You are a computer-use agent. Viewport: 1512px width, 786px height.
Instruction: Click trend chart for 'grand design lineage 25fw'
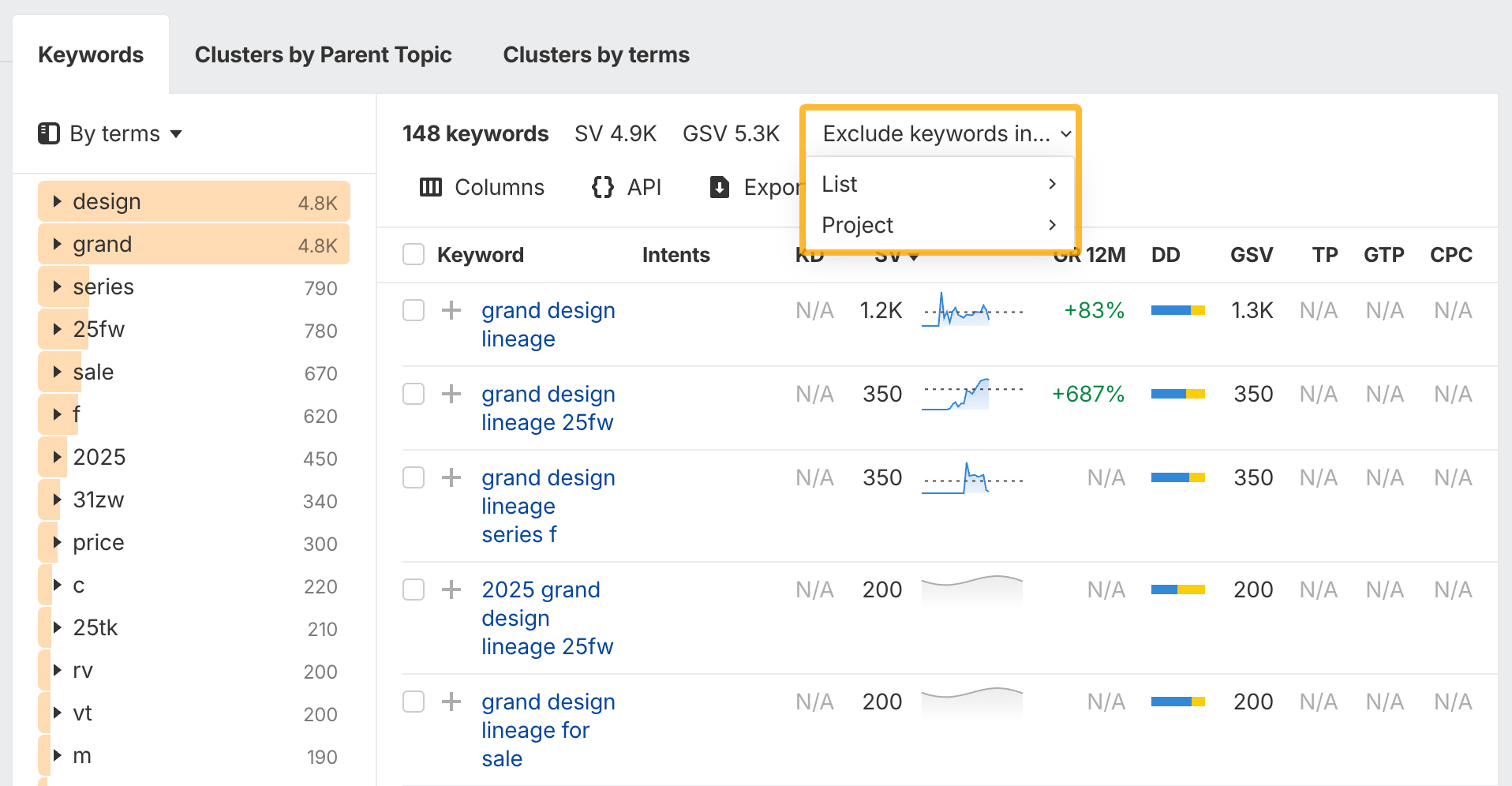click(x=971, y=394)
